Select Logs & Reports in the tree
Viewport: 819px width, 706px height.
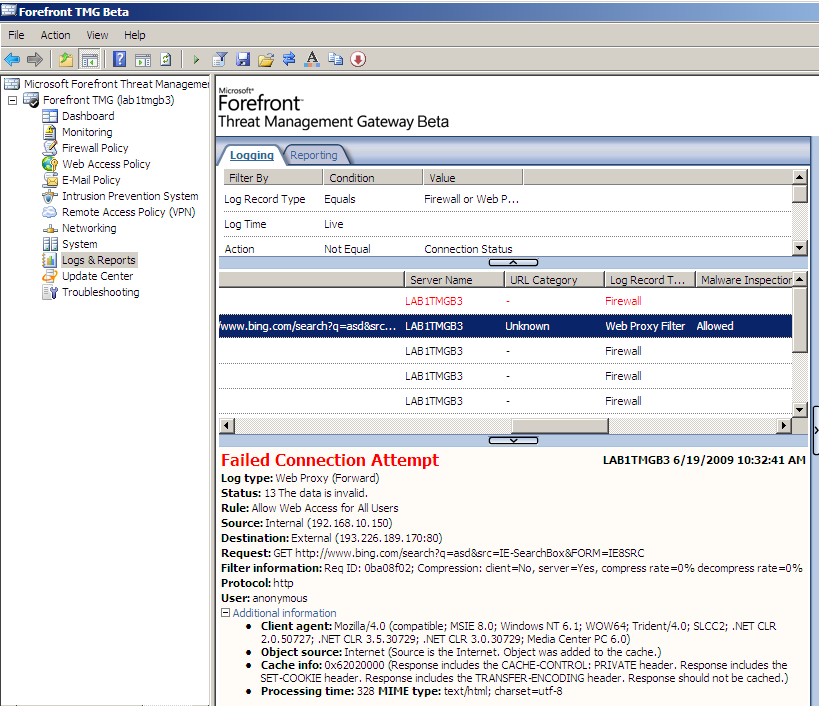coord(99,260)
